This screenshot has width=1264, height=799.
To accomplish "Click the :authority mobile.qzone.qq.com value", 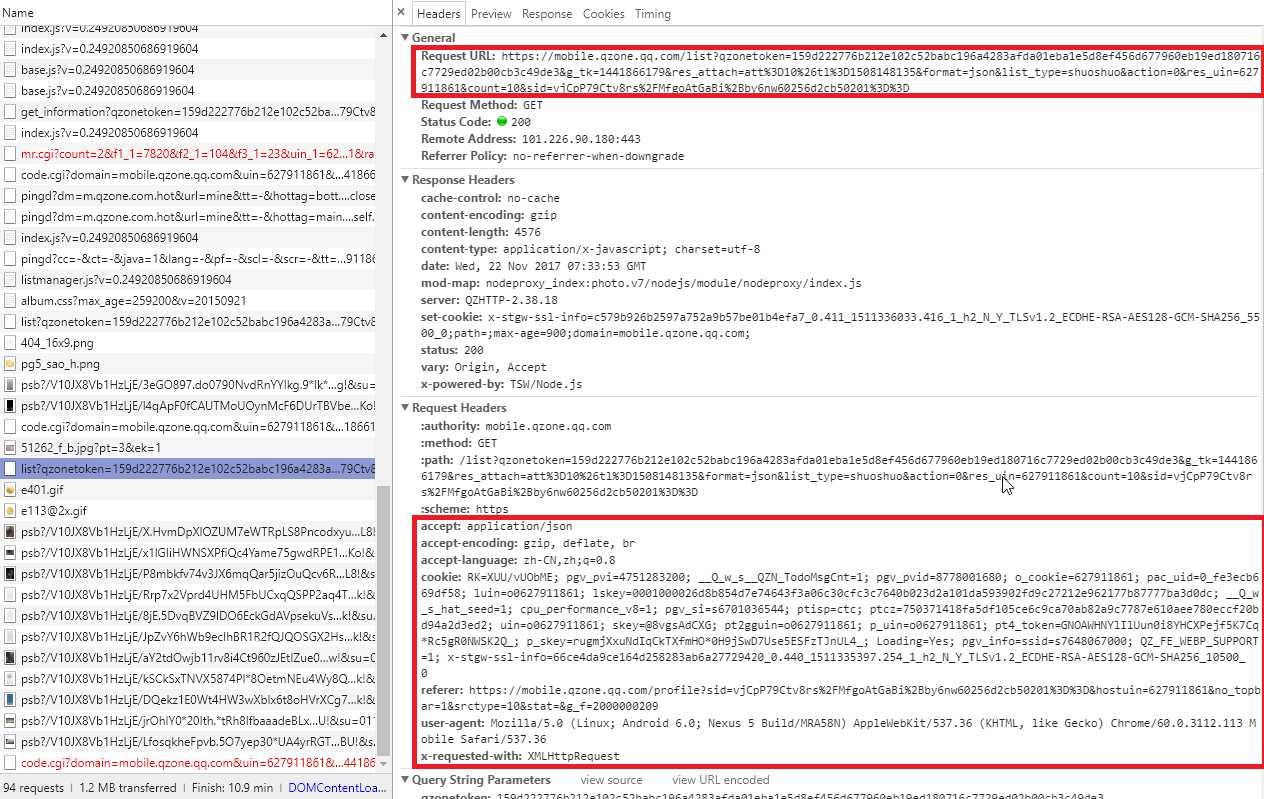I will coord(548,426).
